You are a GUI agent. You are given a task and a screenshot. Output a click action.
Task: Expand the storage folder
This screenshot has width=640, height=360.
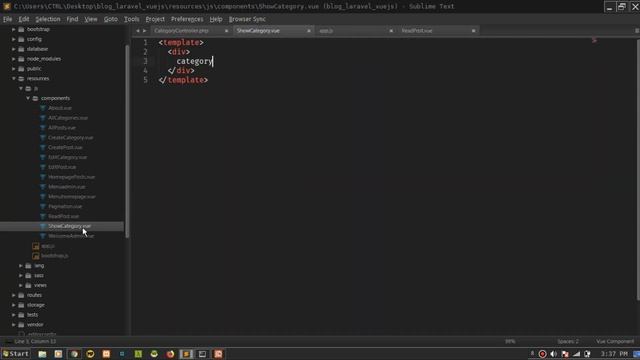tap(14, 305)
